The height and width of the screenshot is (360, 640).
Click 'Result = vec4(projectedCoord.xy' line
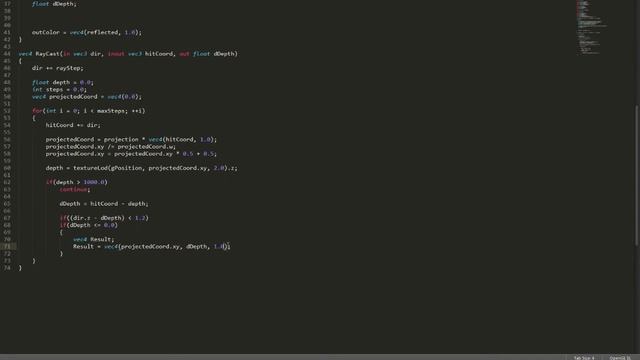151,247
